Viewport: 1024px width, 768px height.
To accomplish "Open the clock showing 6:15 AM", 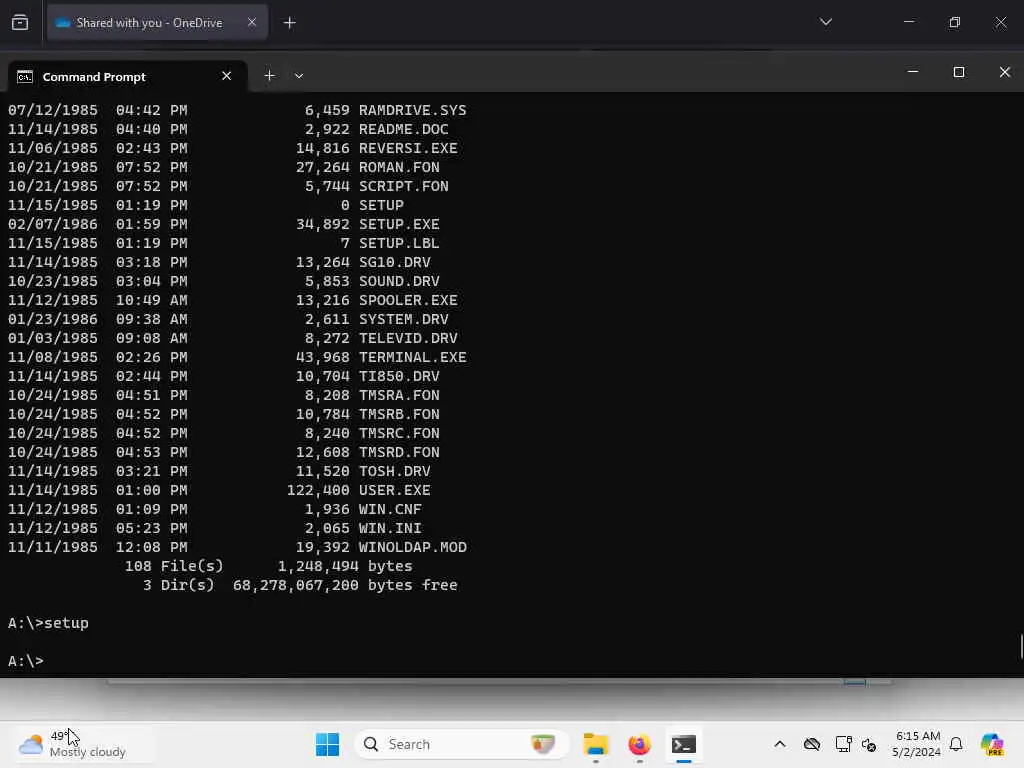I will (x=917, y=744).
